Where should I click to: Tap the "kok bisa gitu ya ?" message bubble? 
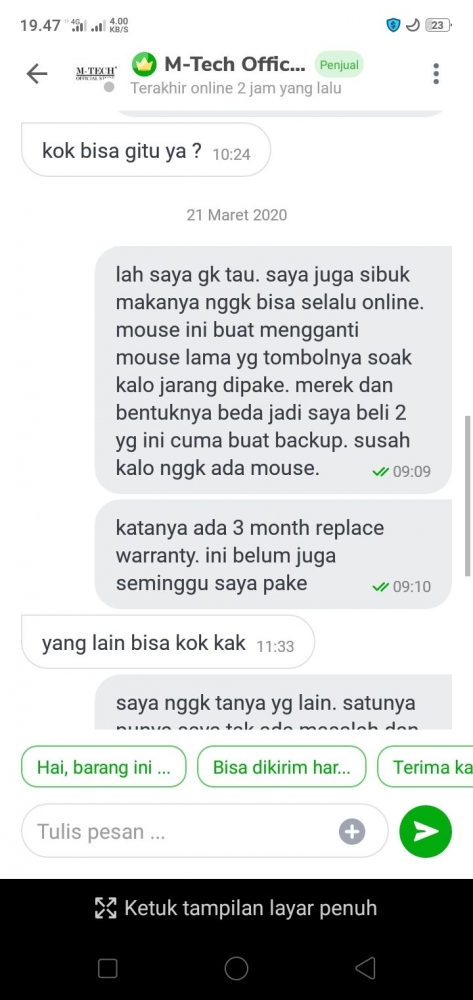[146, 150]
